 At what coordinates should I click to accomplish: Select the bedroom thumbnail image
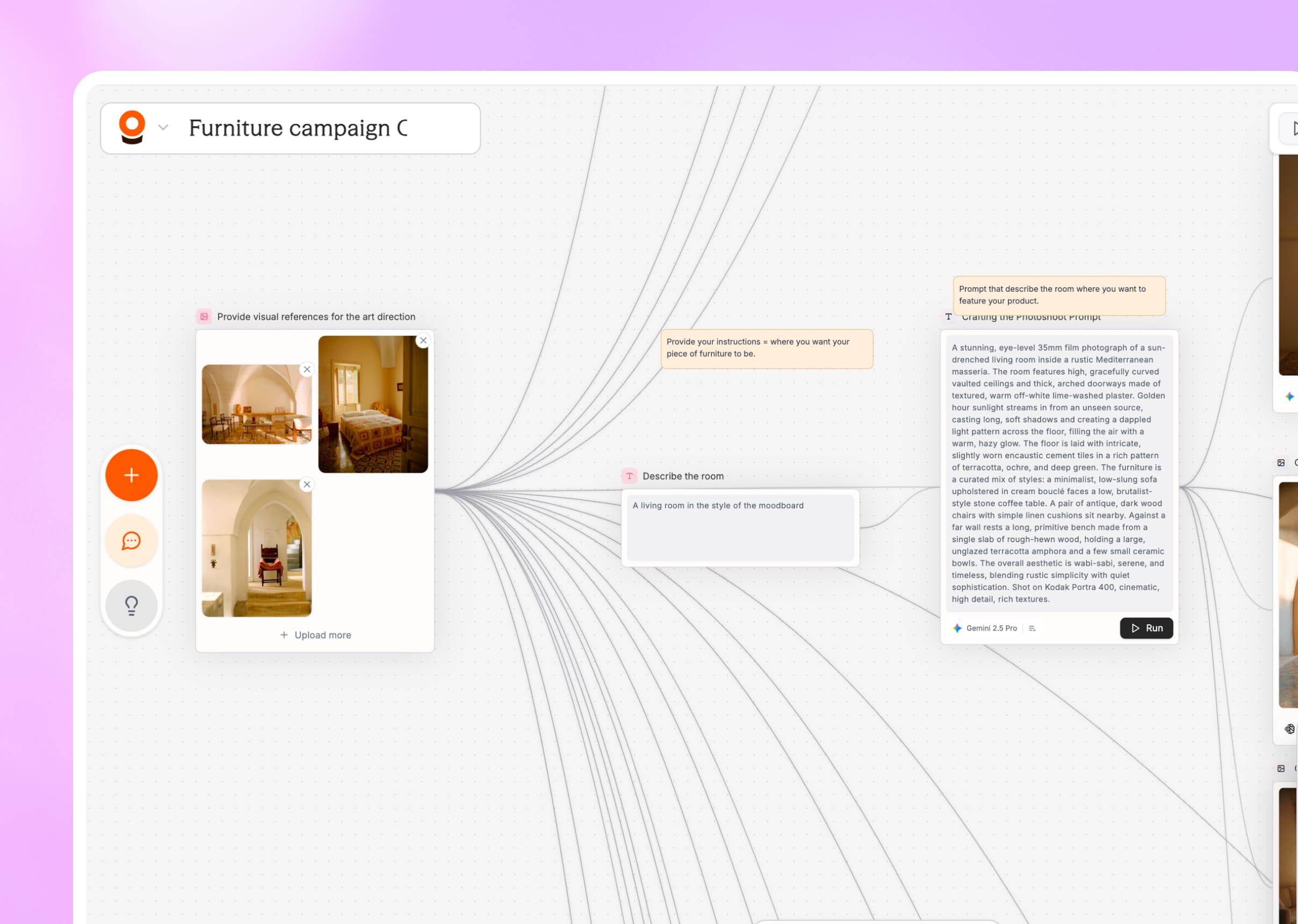(373, 404)
